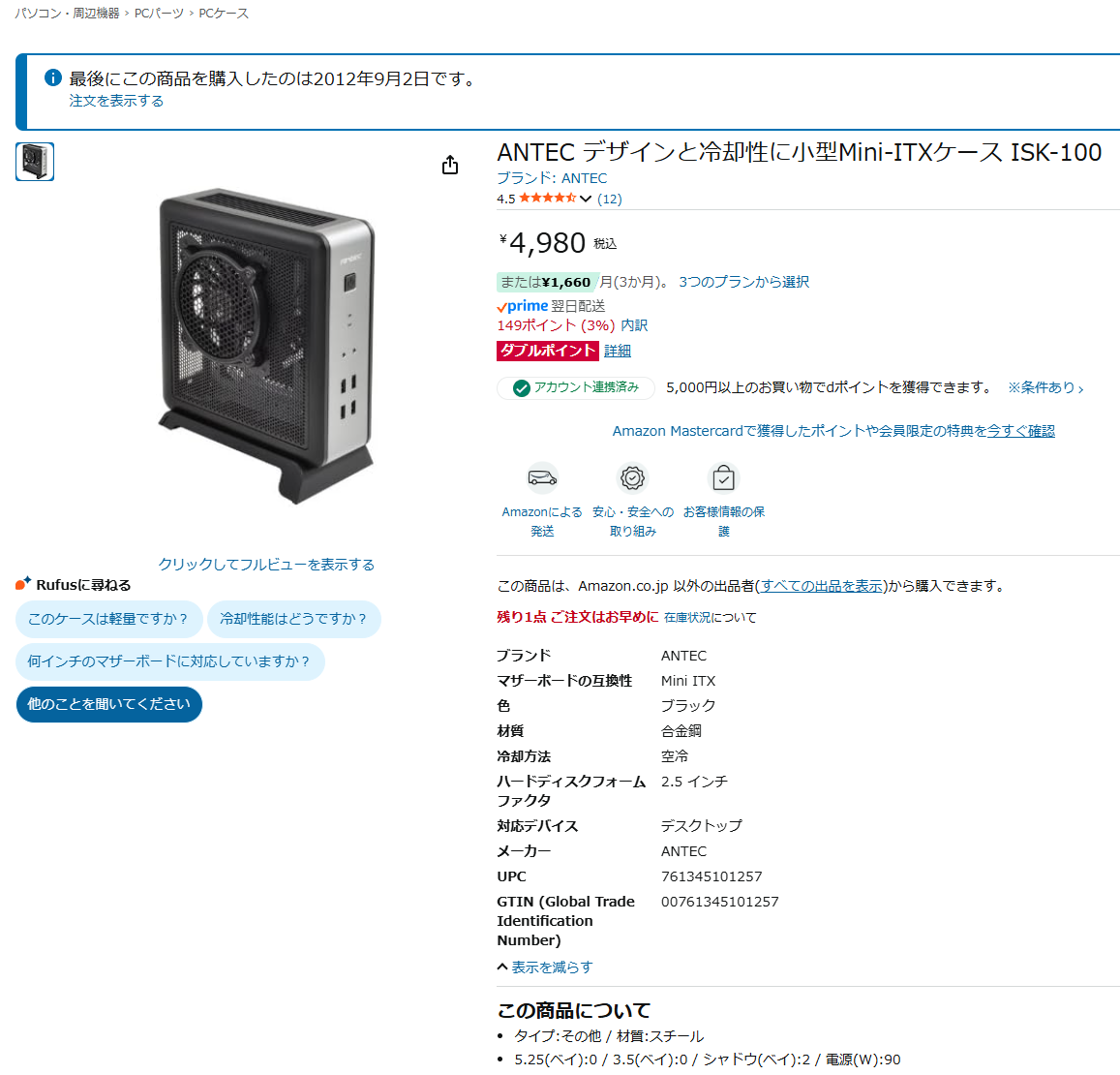Screen dimensions: 1120x1075
Task: Open PCケース breadcrumb category
Action: pyautogui.click(x=224, y=14)
